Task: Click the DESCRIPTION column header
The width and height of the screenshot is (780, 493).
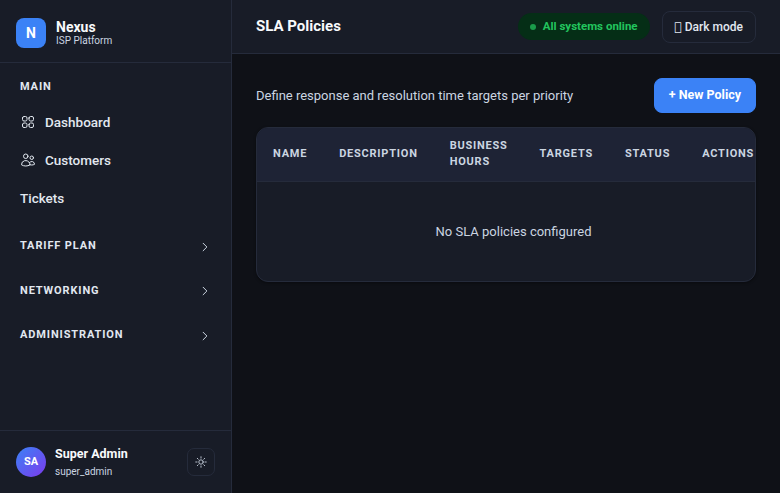Action: tap(378, 153)
